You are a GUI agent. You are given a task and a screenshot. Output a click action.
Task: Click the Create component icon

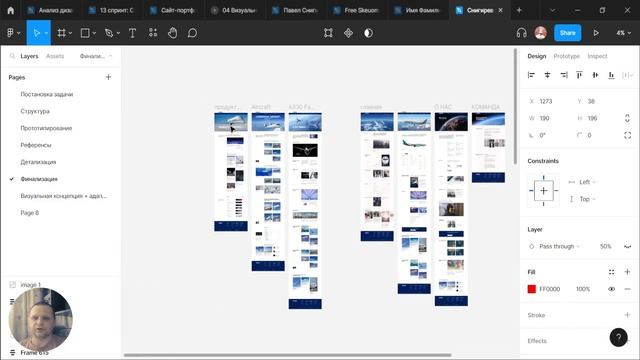(348, 33)
